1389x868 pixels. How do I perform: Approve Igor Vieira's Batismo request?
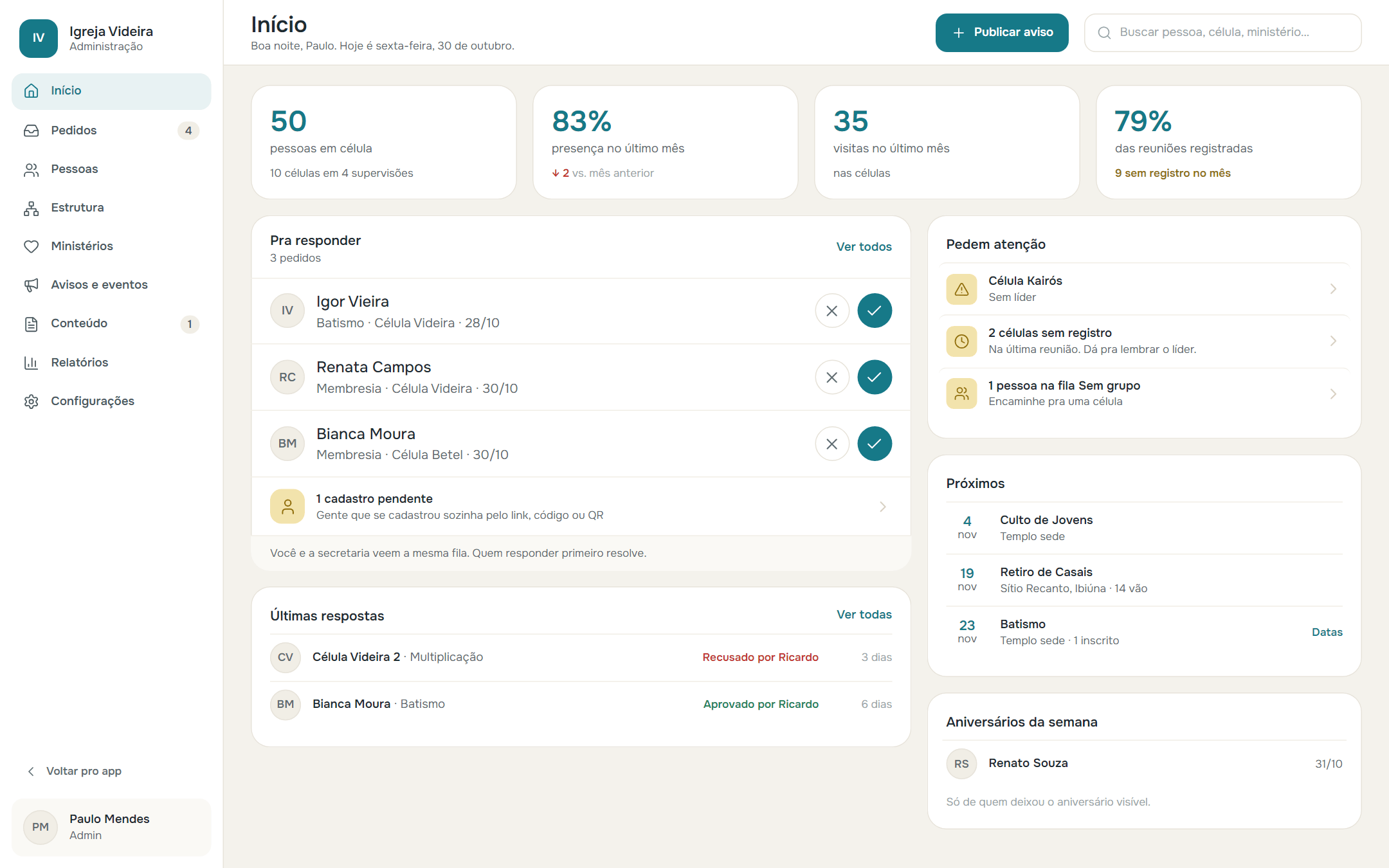pyautogui.click(x=874, y=311)
